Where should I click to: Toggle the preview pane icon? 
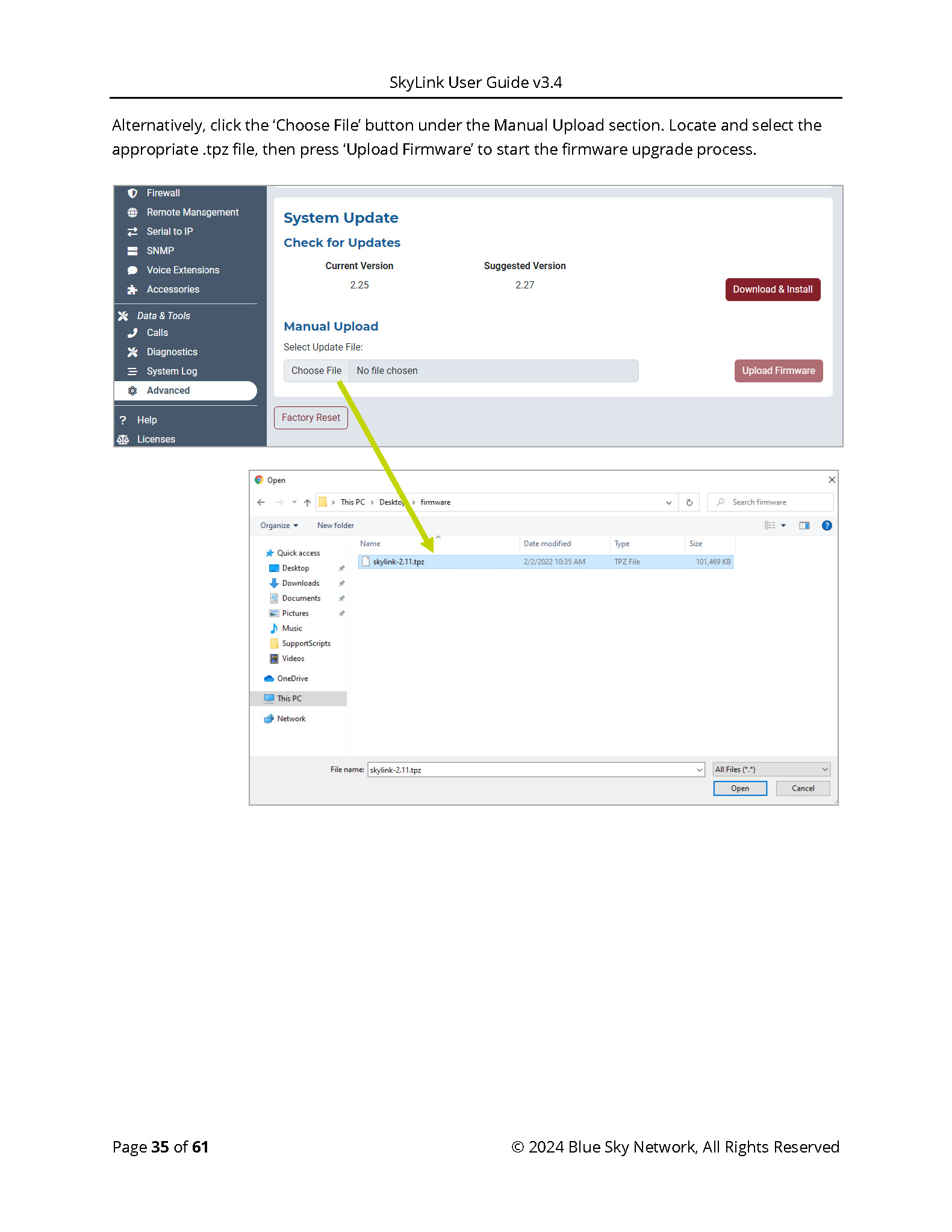coord(804,526)
